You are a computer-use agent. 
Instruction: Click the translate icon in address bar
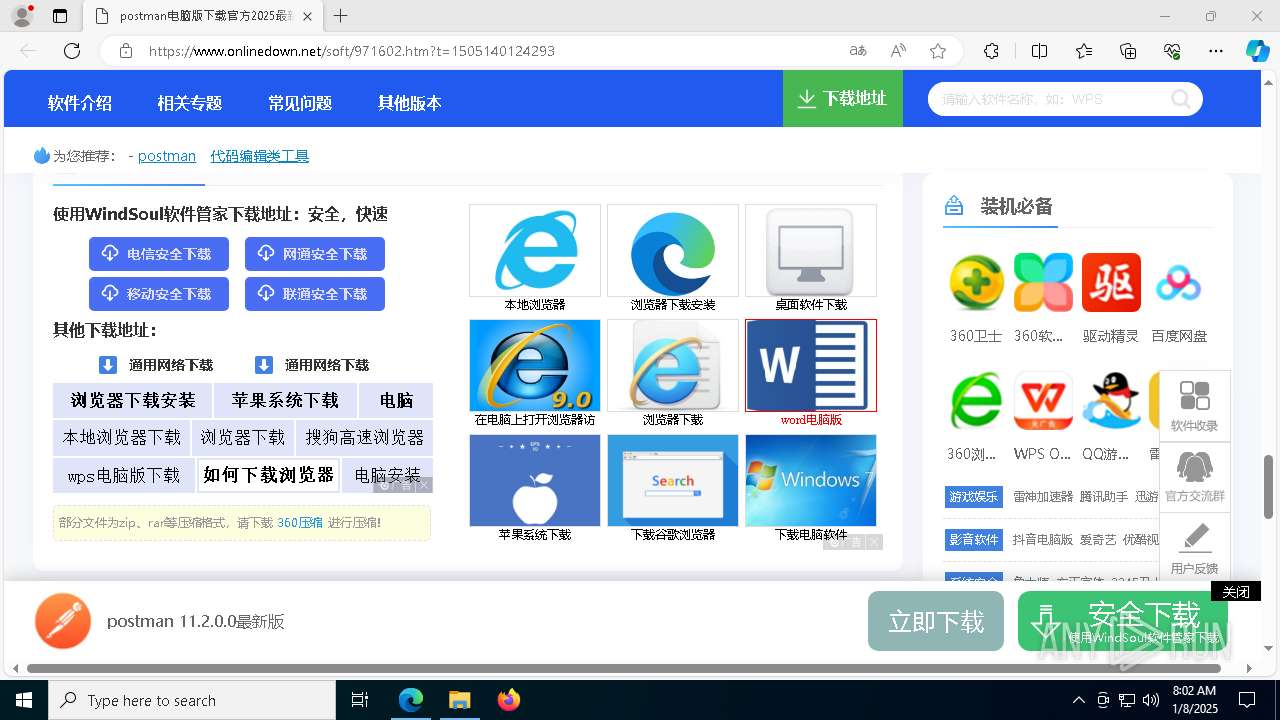[858, 51]
